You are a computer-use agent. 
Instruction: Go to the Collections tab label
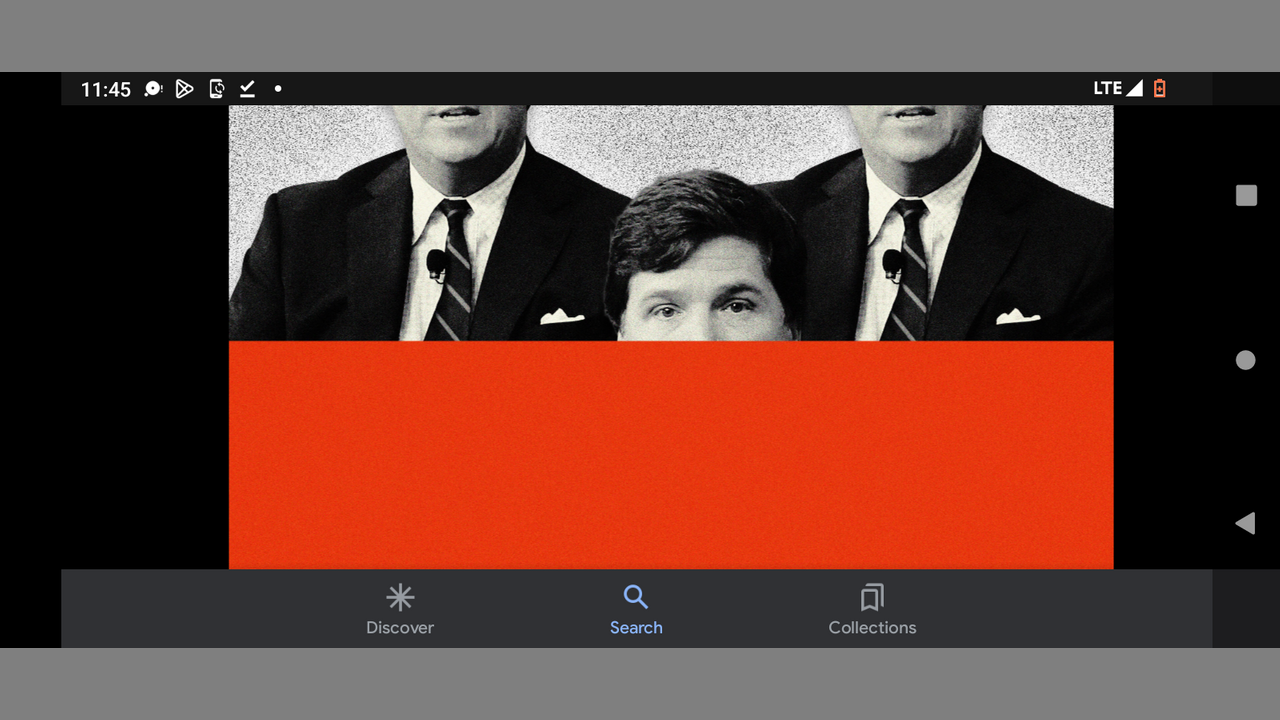pos(872,628)
